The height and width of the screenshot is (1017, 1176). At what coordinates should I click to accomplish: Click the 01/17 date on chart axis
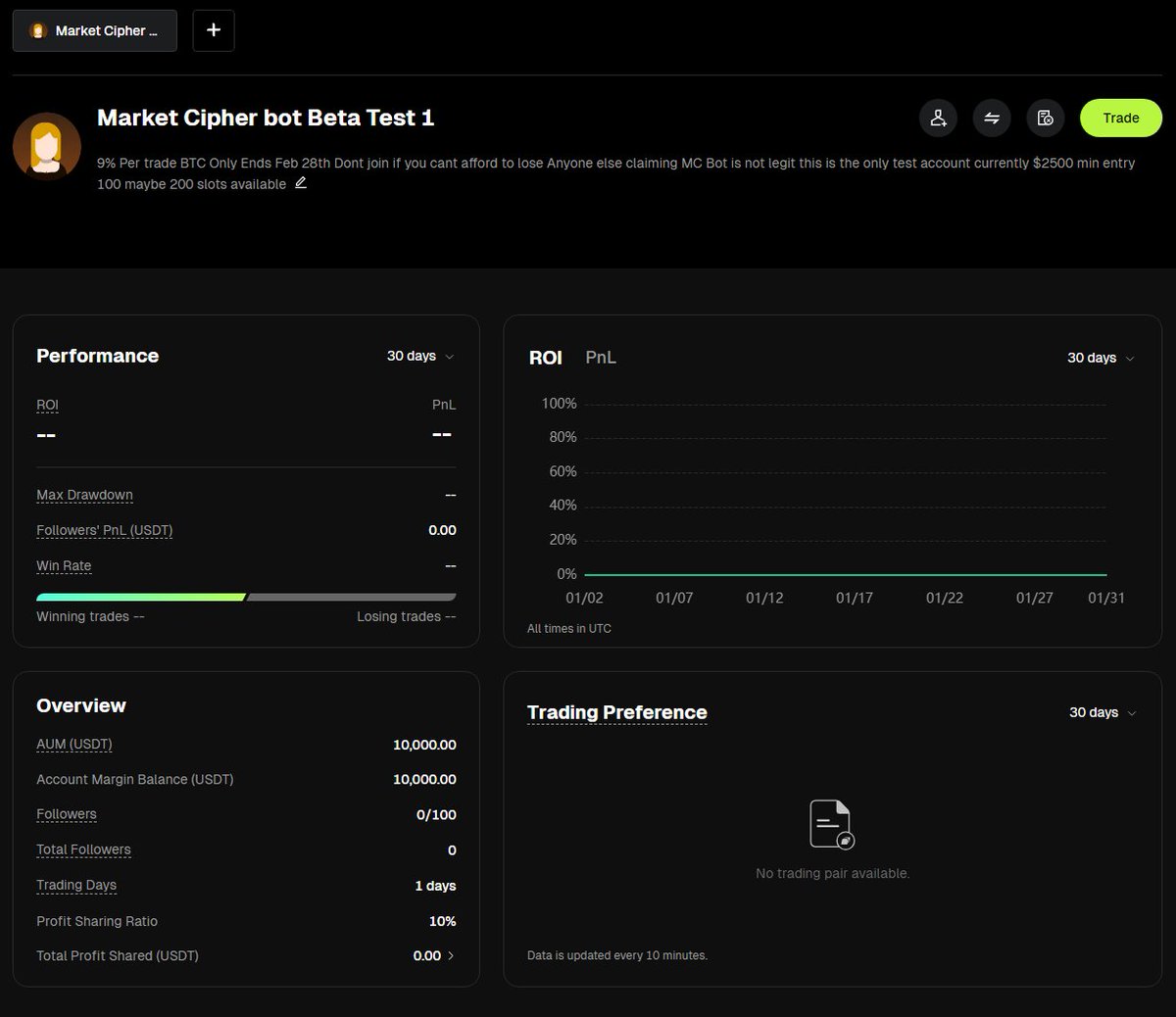(x=854, y=598)
